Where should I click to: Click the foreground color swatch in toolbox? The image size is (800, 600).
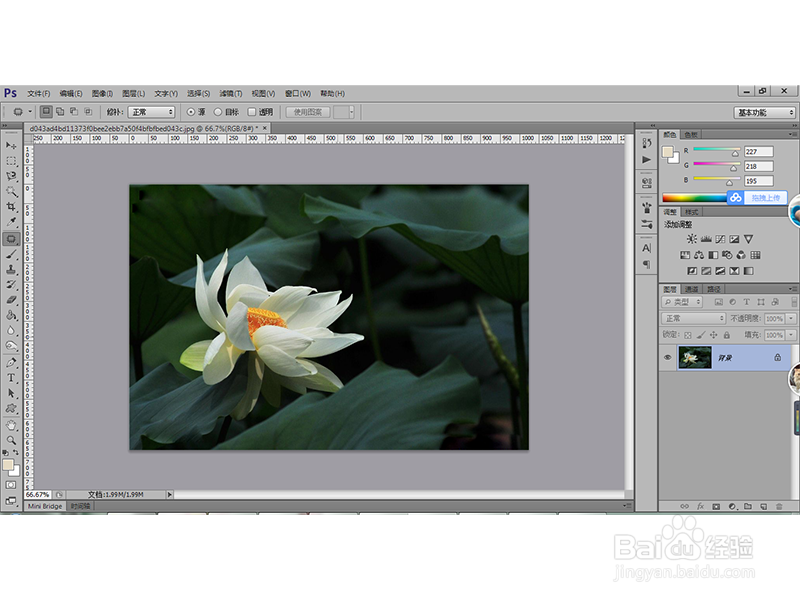click(x=8, y=465)
